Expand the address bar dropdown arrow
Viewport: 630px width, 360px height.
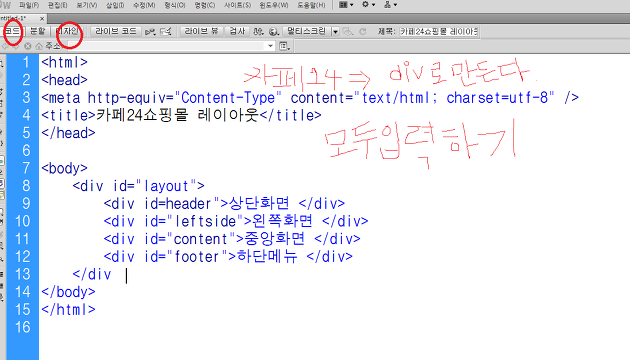pyautogui.click(x=271, y=46)
